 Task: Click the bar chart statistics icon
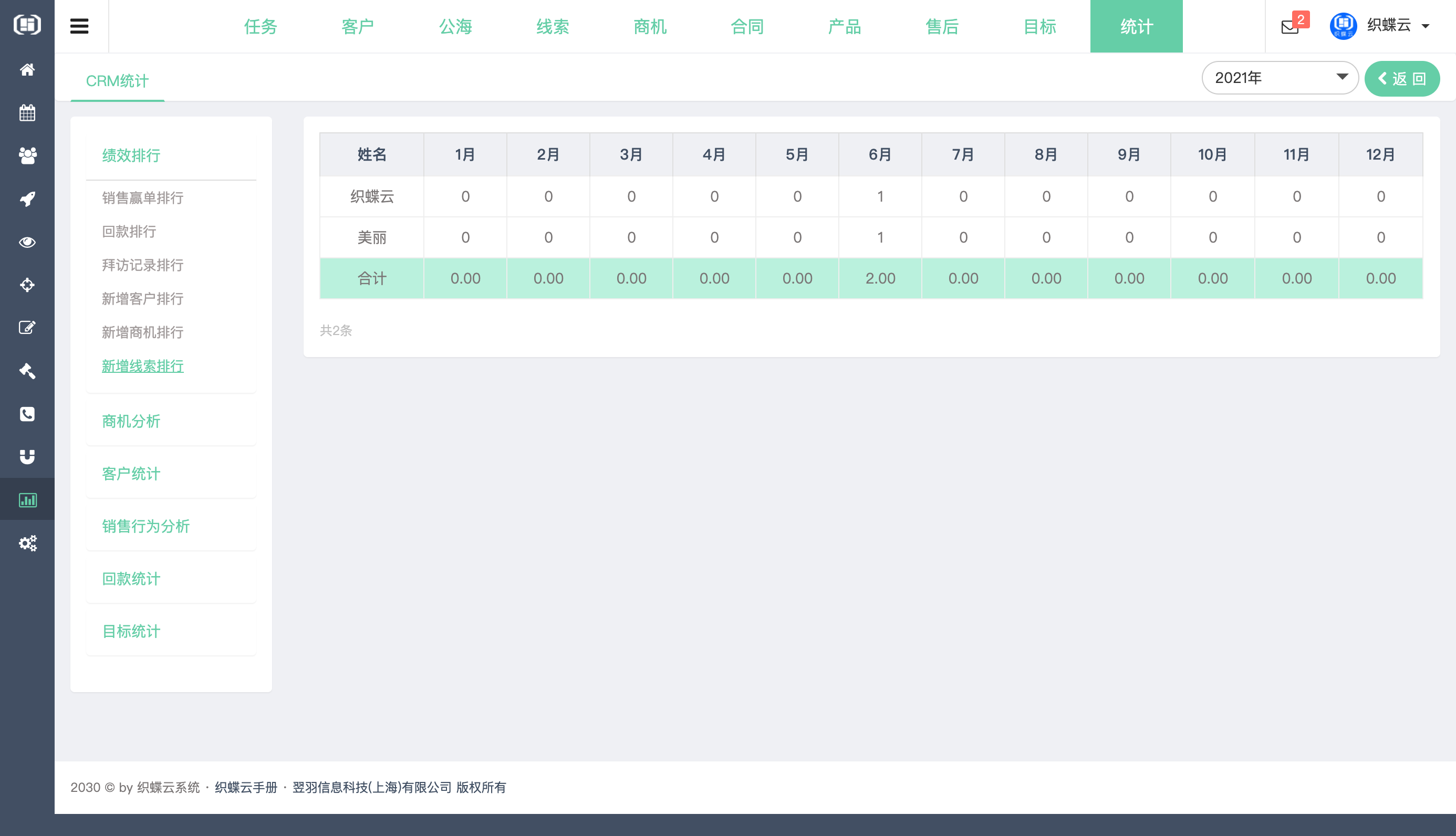[27, 499]
